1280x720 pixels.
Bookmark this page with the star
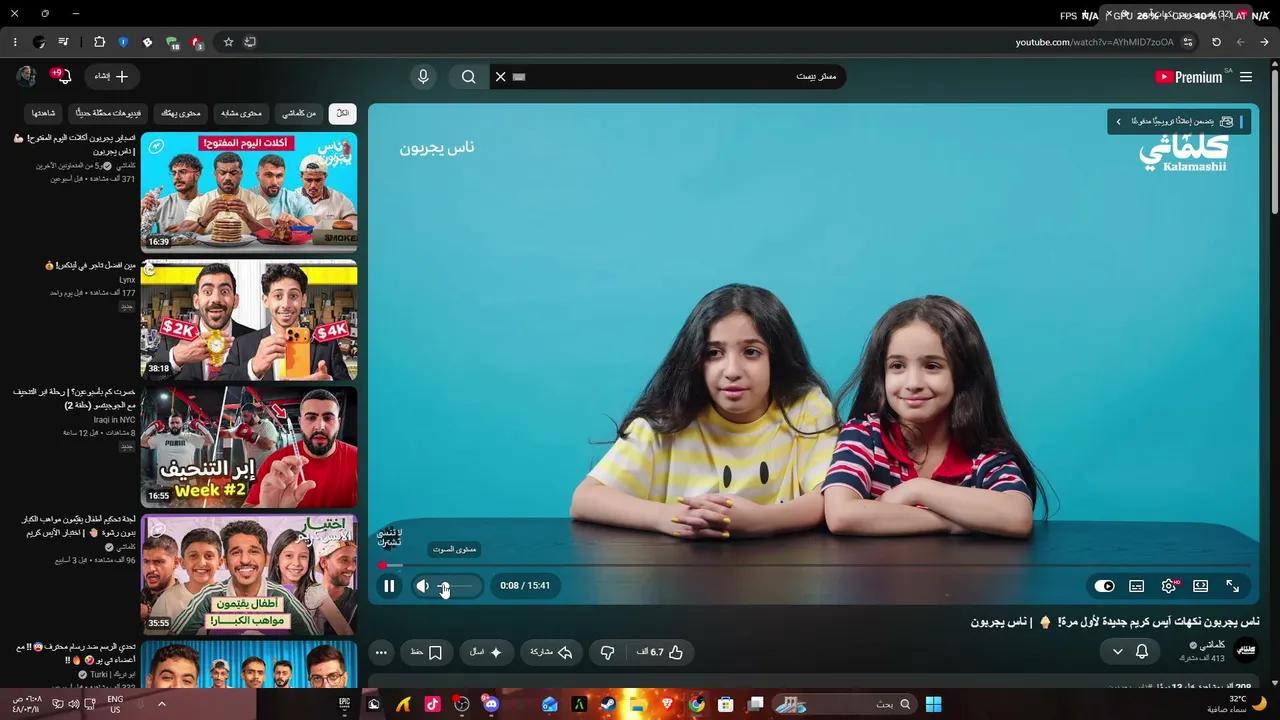pyautogui.click(x=228, y=42)
